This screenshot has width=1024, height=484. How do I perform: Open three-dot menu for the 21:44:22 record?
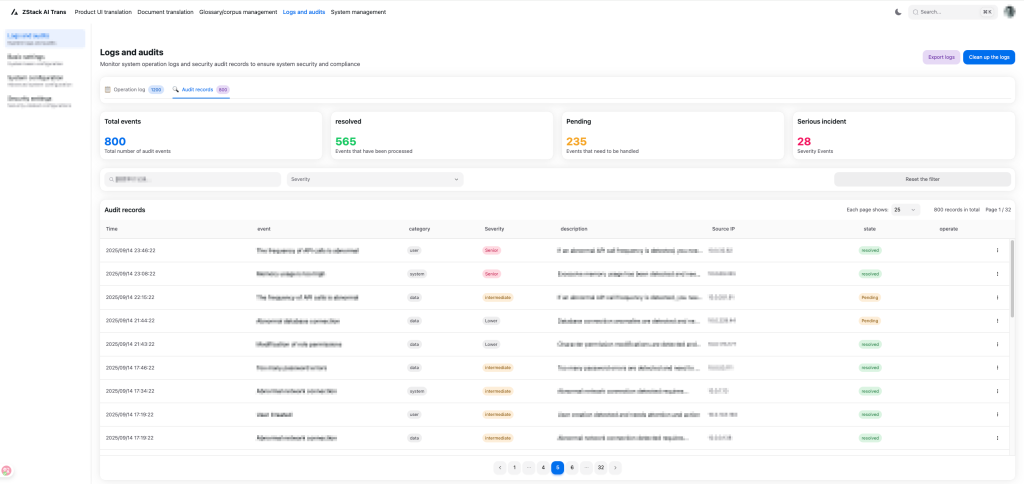[x=997, y=321]
